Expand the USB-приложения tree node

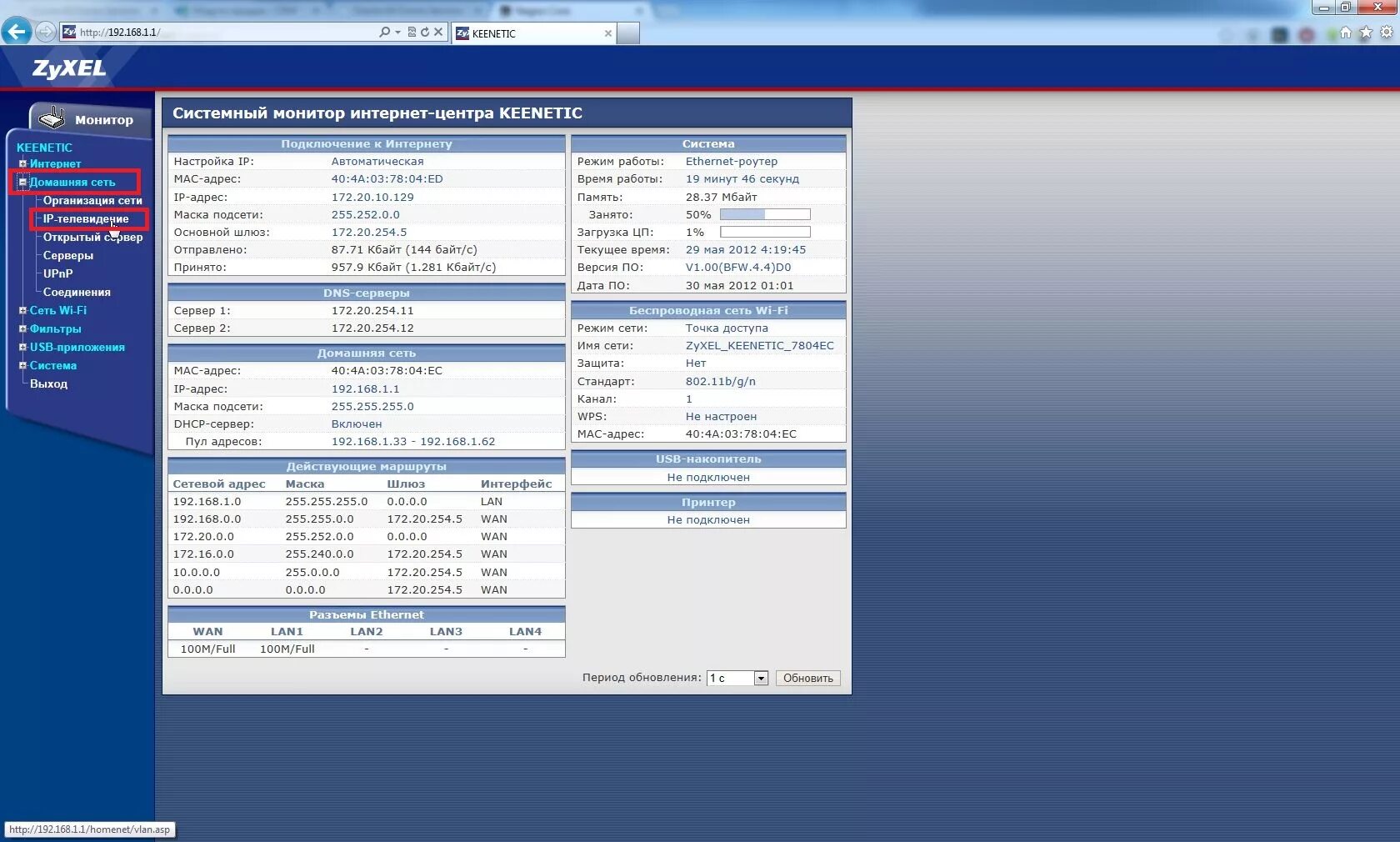click(x=22, y=347)
